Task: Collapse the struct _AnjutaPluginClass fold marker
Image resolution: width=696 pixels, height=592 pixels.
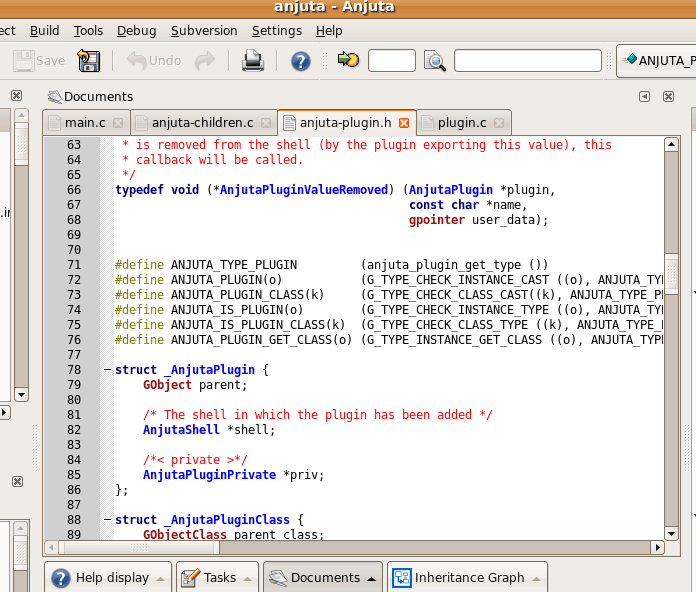Action: coord(107,520)
